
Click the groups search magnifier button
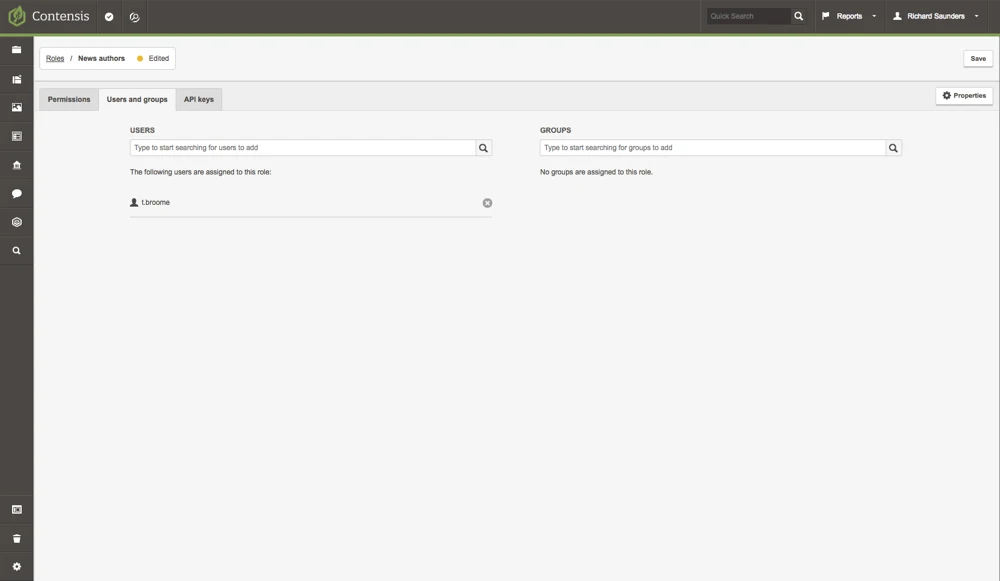coord(893,148)
